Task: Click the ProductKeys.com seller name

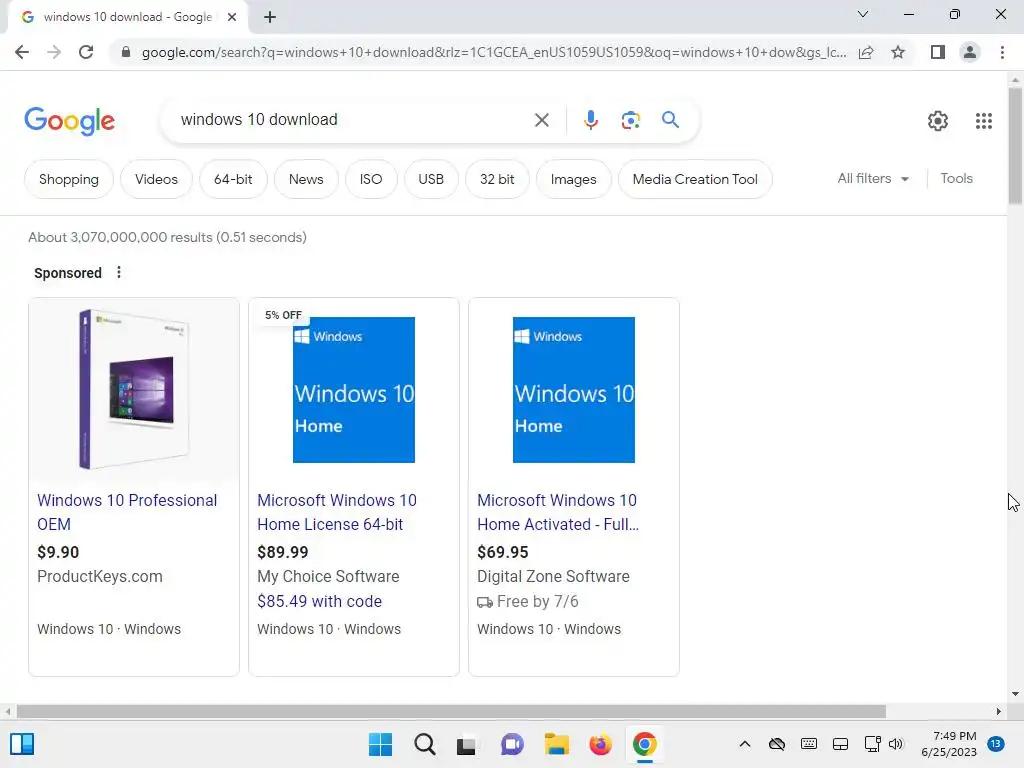Action: (99, 576)
